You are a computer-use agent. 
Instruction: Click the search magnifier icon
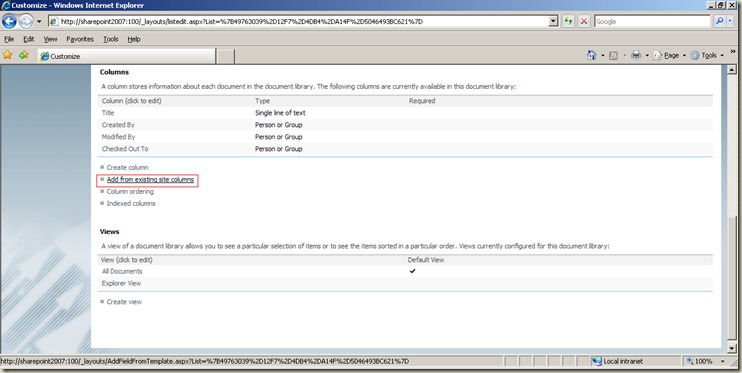tap(719, 21)
